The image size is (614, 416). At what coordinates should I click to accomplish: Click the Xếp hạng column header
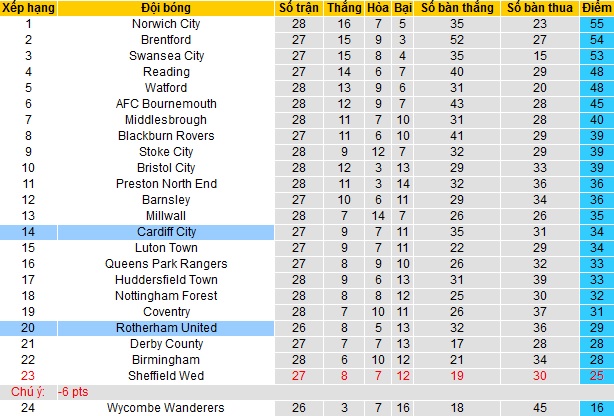point(28,8)
